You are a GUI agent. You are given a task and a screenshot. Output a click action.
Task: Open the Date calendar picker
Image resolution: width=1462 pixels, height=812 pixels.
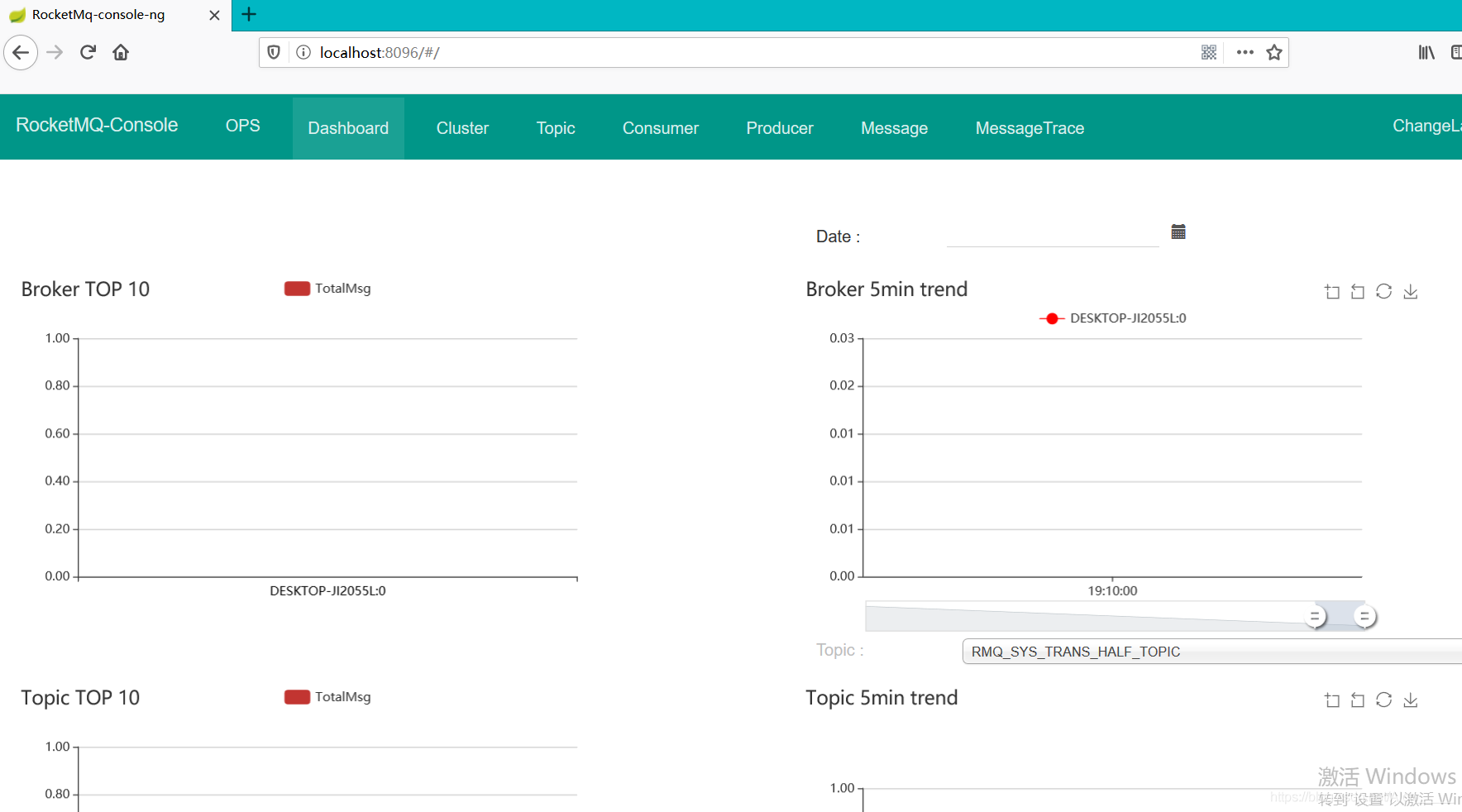tap(1178, 232)
